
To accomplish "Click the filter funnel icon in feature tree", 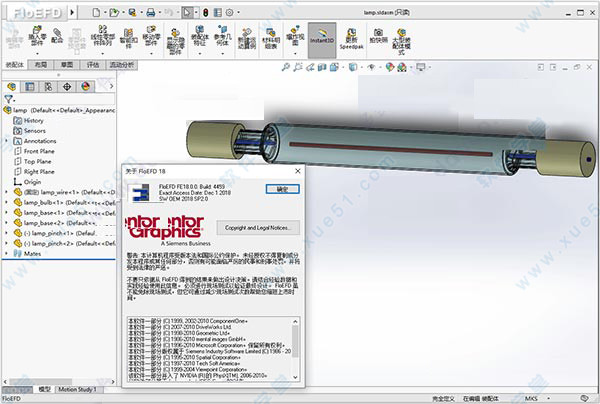I will pos(9,99).
